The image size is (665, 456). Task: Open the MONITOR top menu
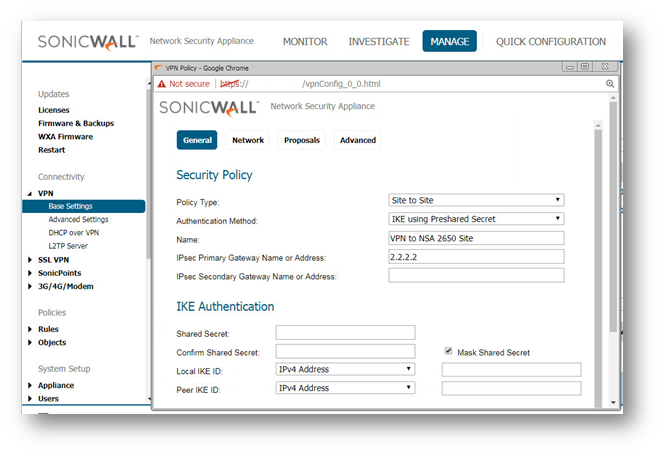305,42
